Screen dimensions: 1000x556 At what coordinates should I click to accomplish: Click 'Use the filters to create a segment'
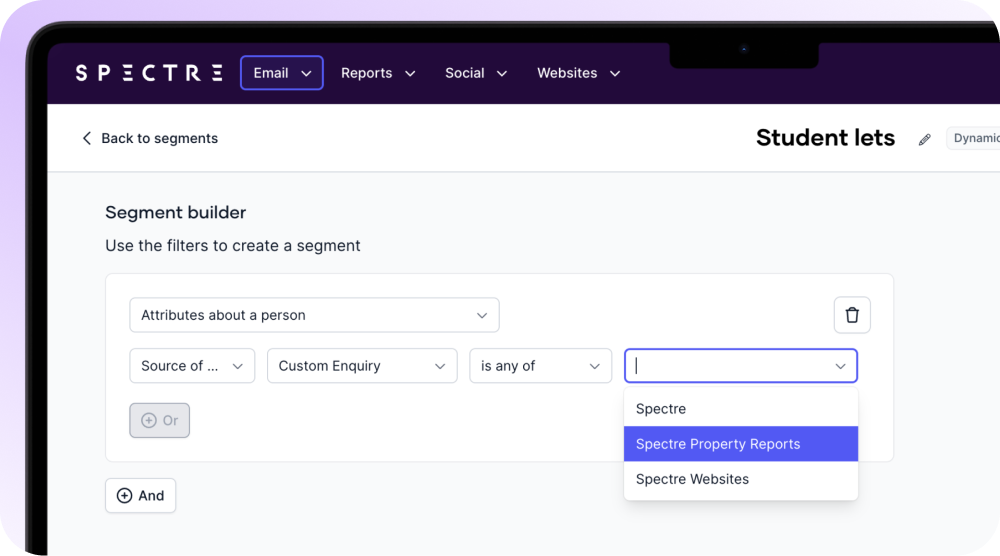pyautogui.click(x=233, y=245)
